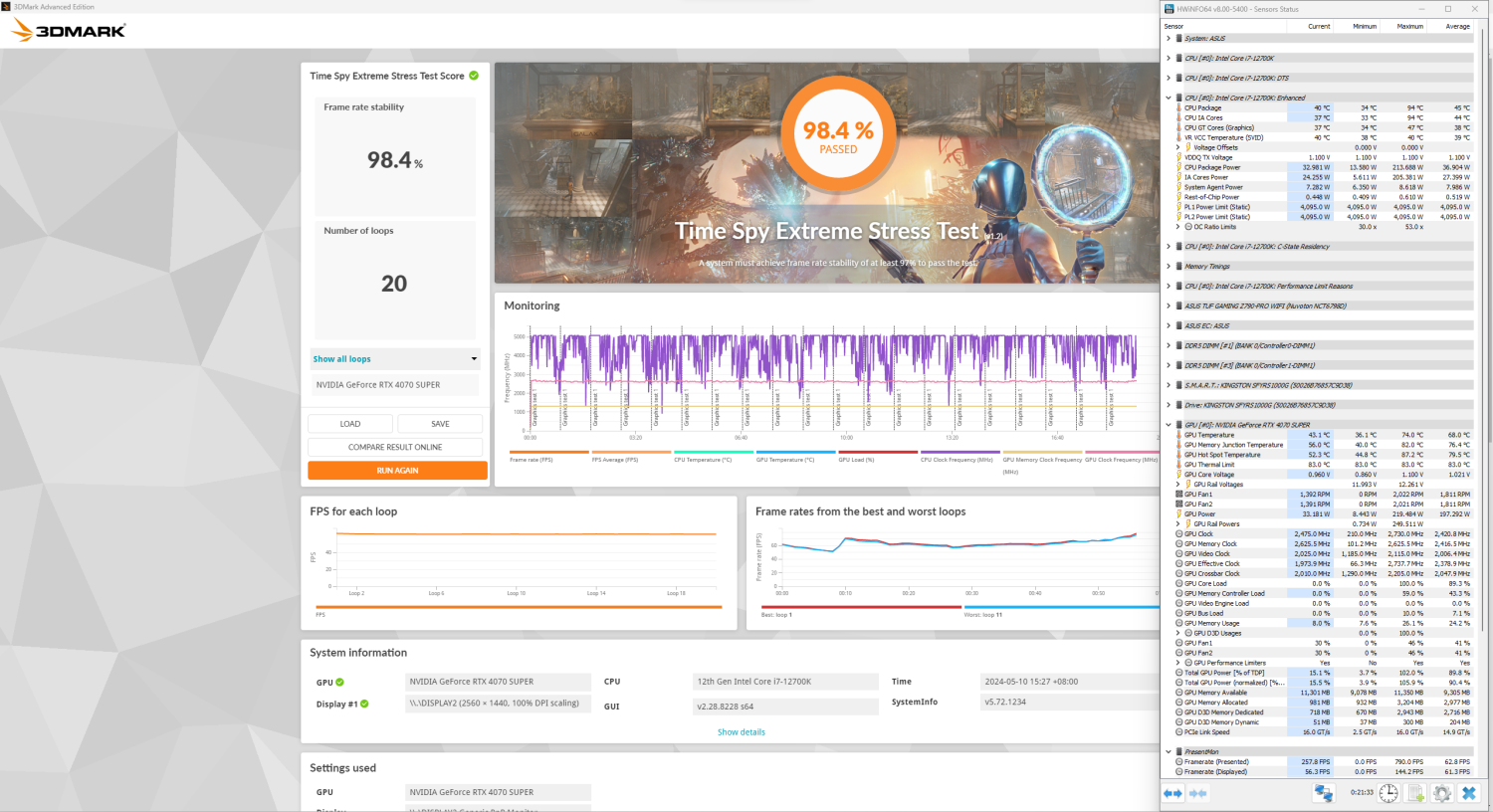Viewport: 1493px width, 812px height.
Task: Click the orange RUN AGAIN button
Action: pyautogui.click(x=397, y=471)
